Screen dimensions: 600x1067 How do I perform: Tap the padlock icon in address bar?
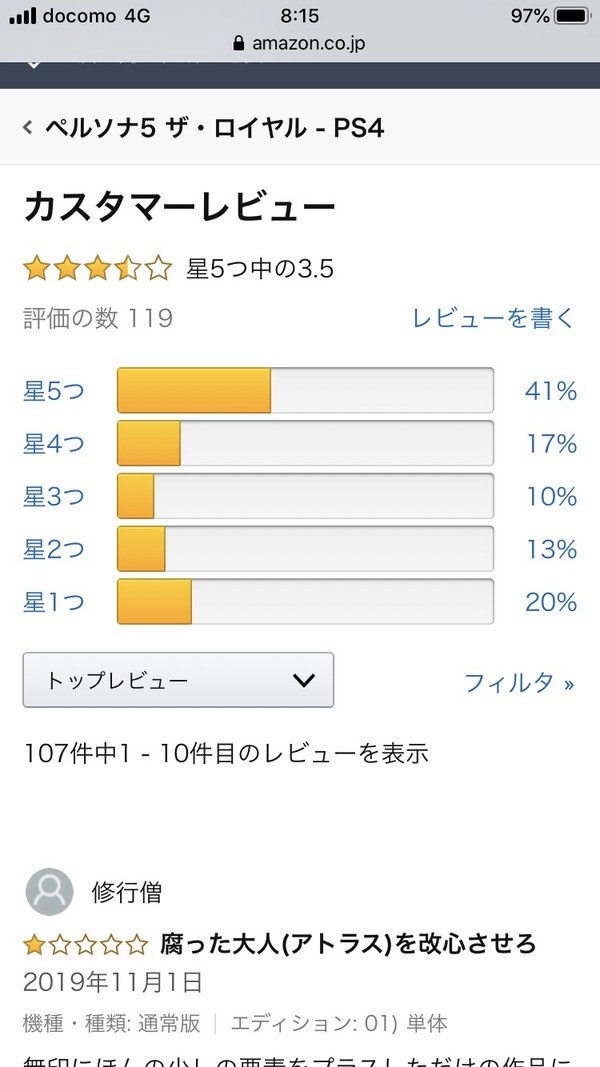238,44
